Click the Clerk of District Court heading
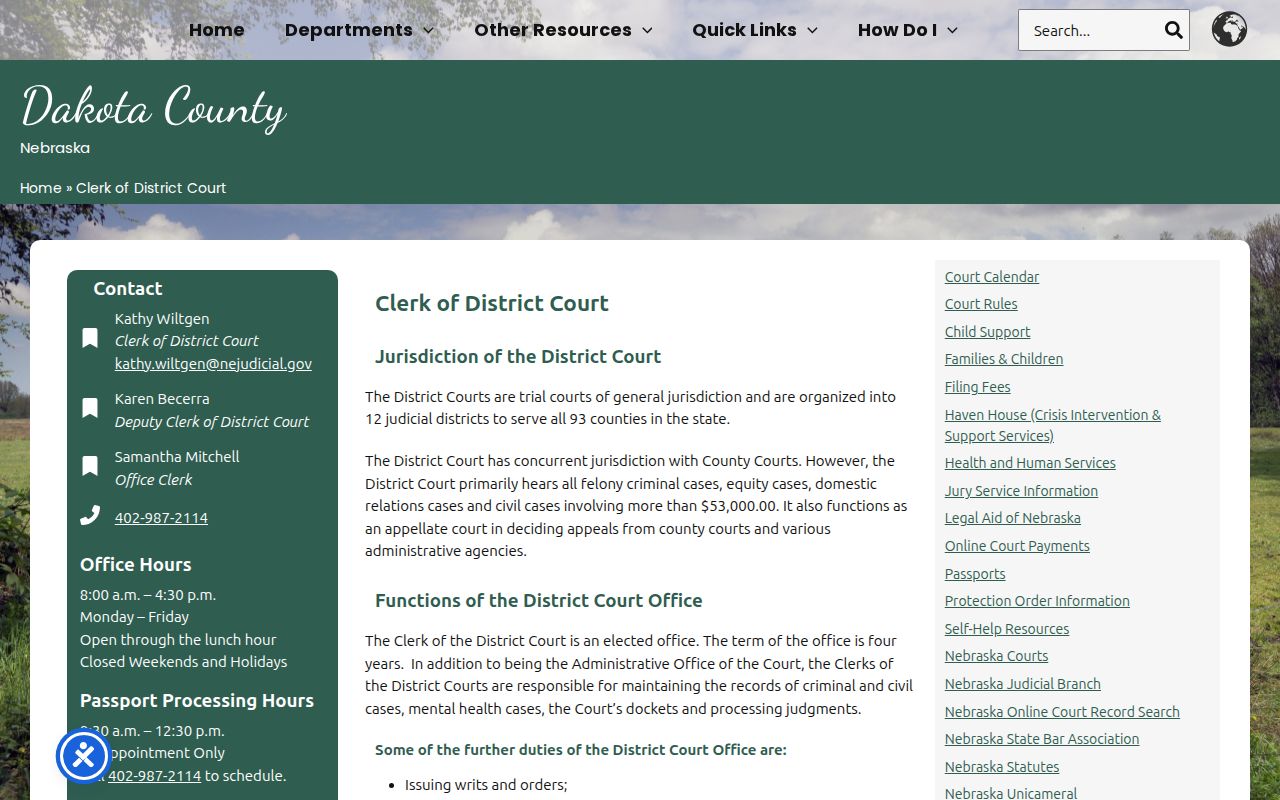 click(x=492, y=303)
